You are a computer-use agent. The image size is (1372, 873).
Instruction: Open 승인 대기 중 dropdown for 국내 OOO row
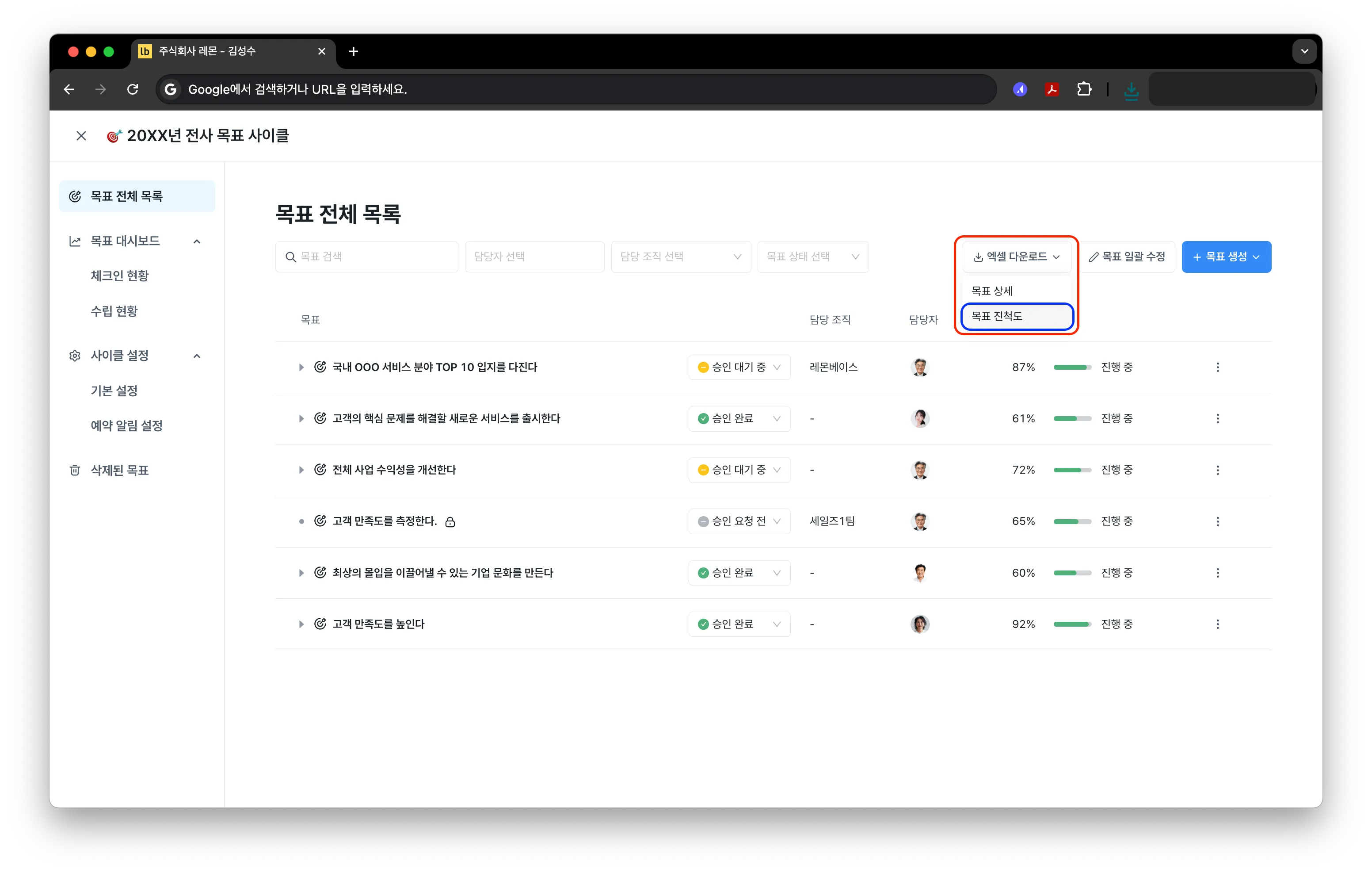(x=739, y=367)
